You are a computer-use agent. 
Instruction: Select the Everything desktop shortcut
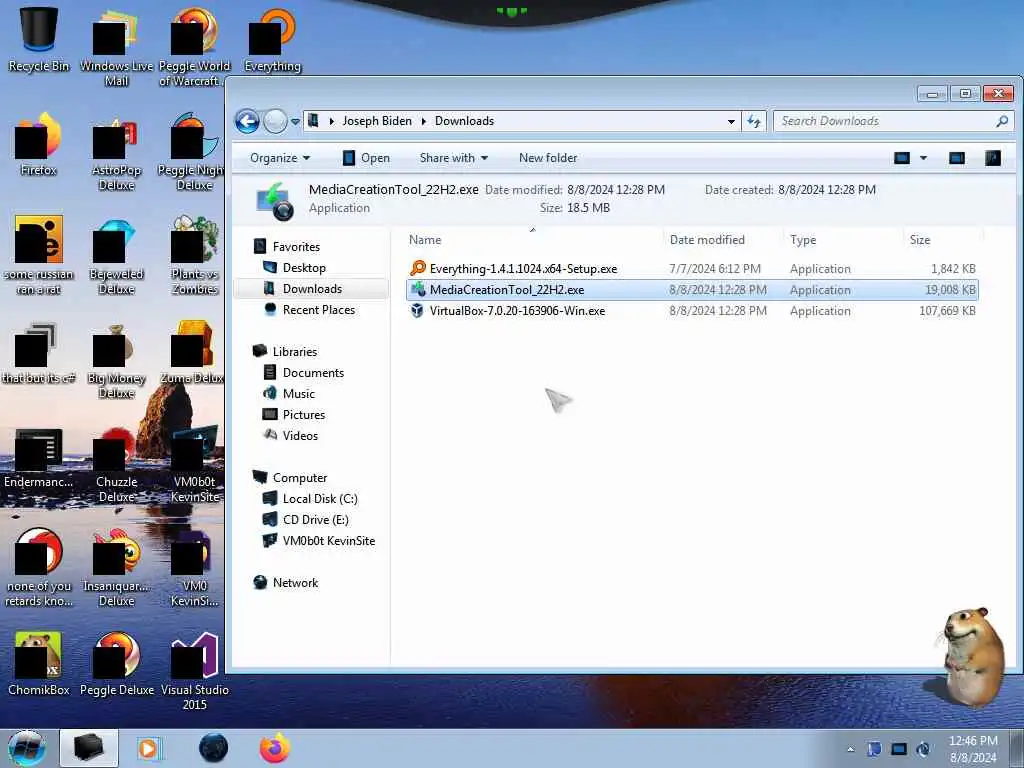[x=272, y=40]
